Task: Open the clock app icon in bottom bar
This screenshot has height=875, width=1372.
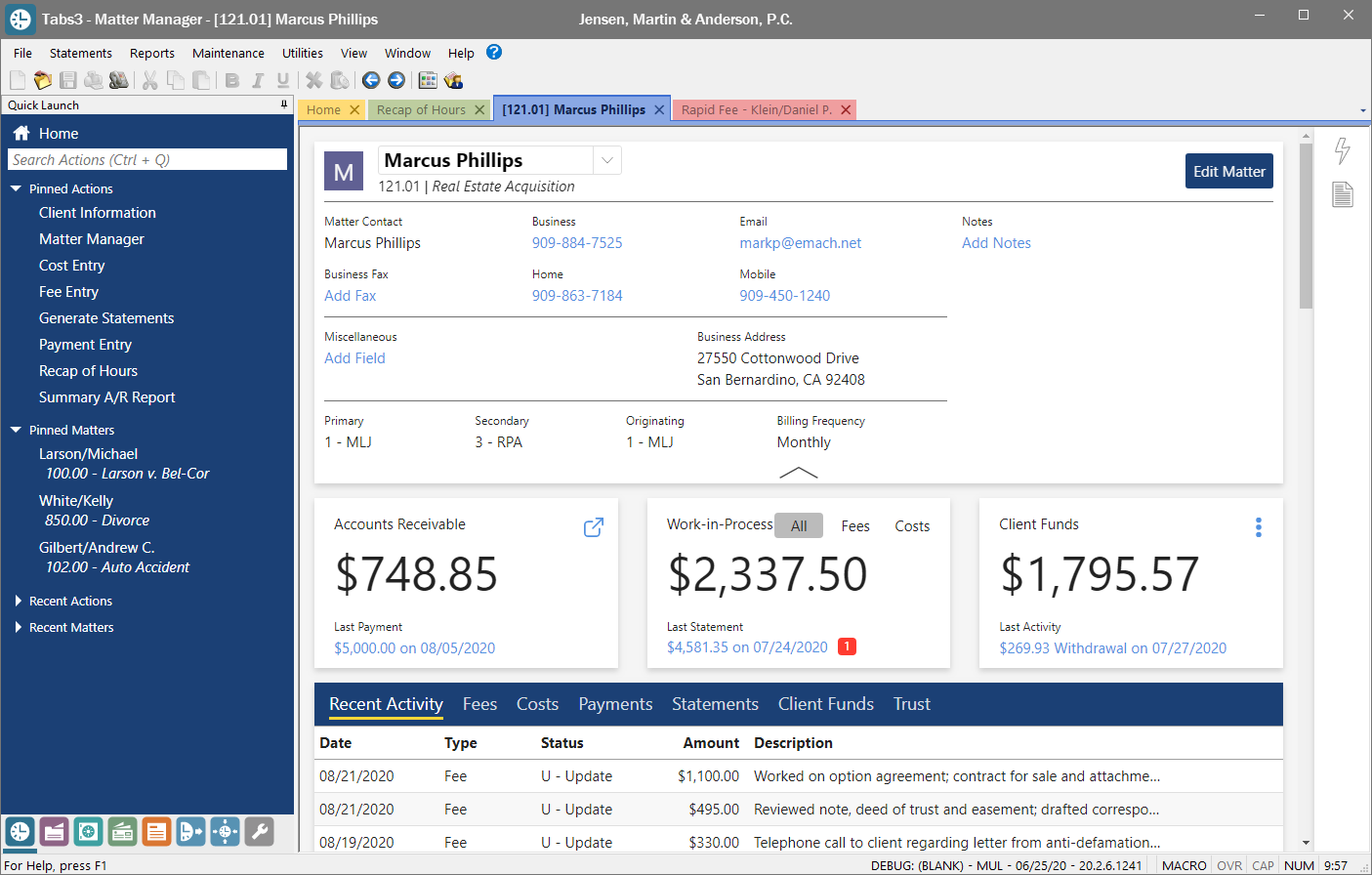Action: pyautogui.click(x=20, y=832)
